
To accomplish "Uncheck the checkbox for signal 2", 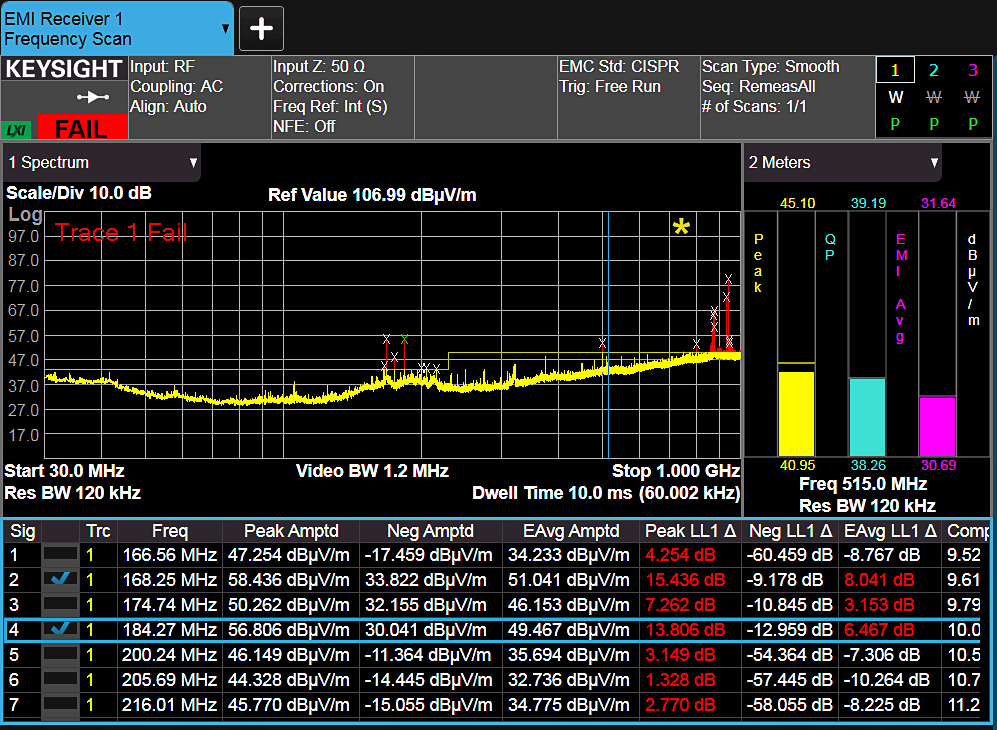I will (x=62, y=579).
